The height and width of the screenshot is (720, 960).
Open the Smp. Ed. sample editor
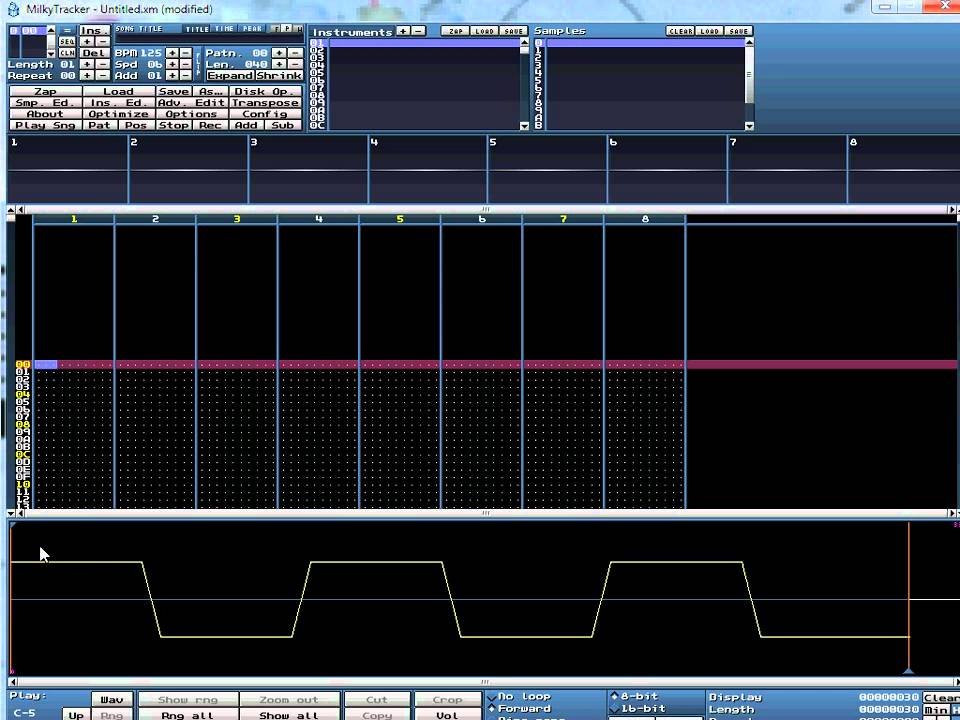45,103
